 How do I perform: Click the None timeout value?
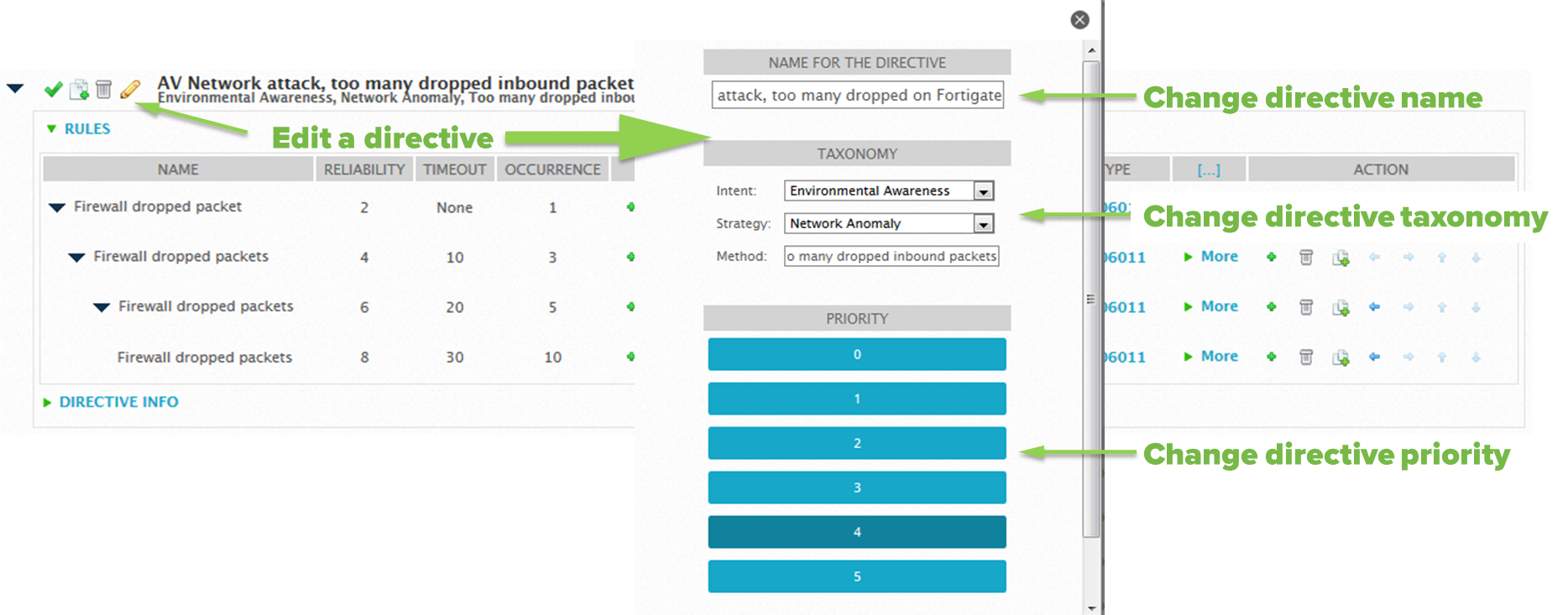pyautogui.click(x=454, y=207)
